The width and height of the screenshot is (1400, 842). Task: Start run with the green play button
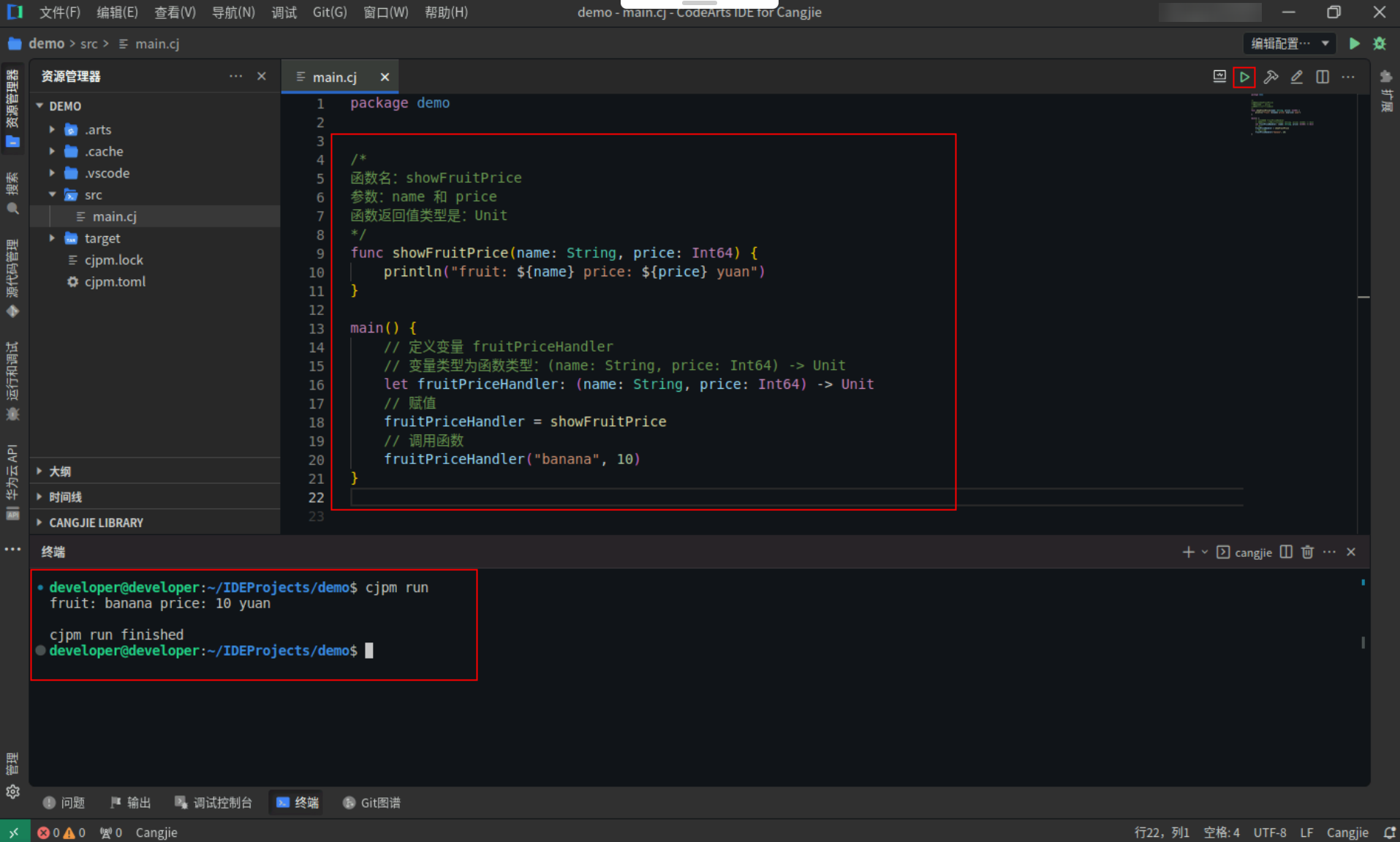point(1354,44)
